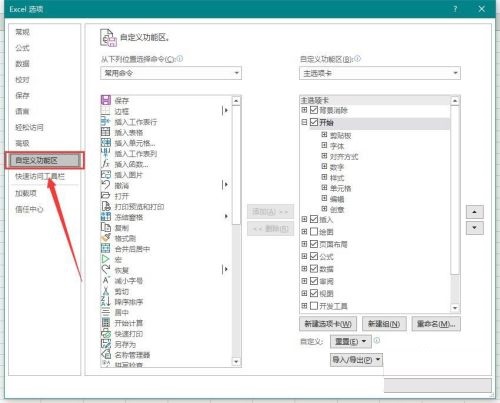Choose the 冻结窗格 command icon
Image resolution: width=500 pixels, height=403 pixels.
click(106, 217)
